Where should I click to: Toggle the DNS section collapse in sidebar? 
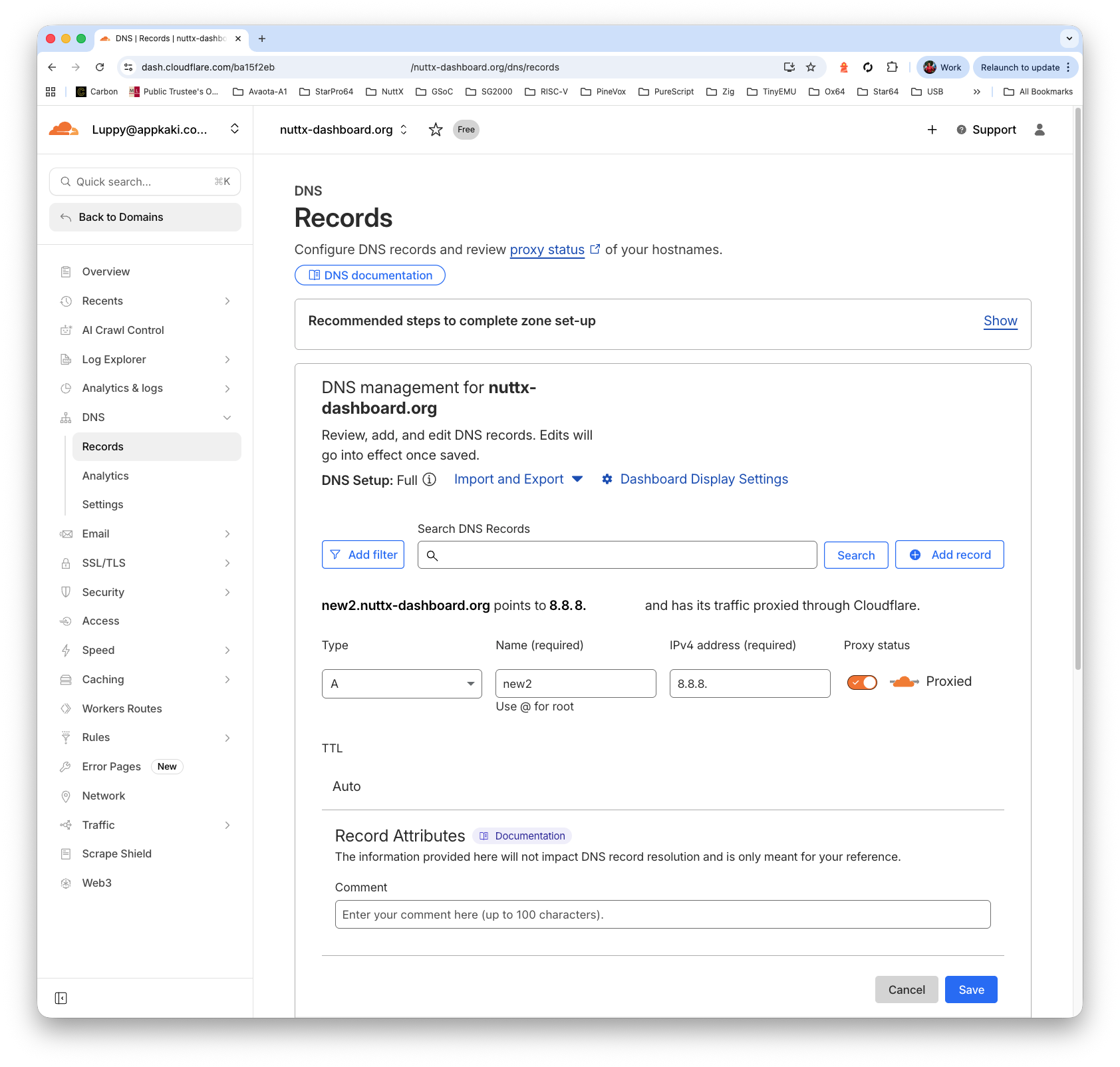tap(228, 417)
